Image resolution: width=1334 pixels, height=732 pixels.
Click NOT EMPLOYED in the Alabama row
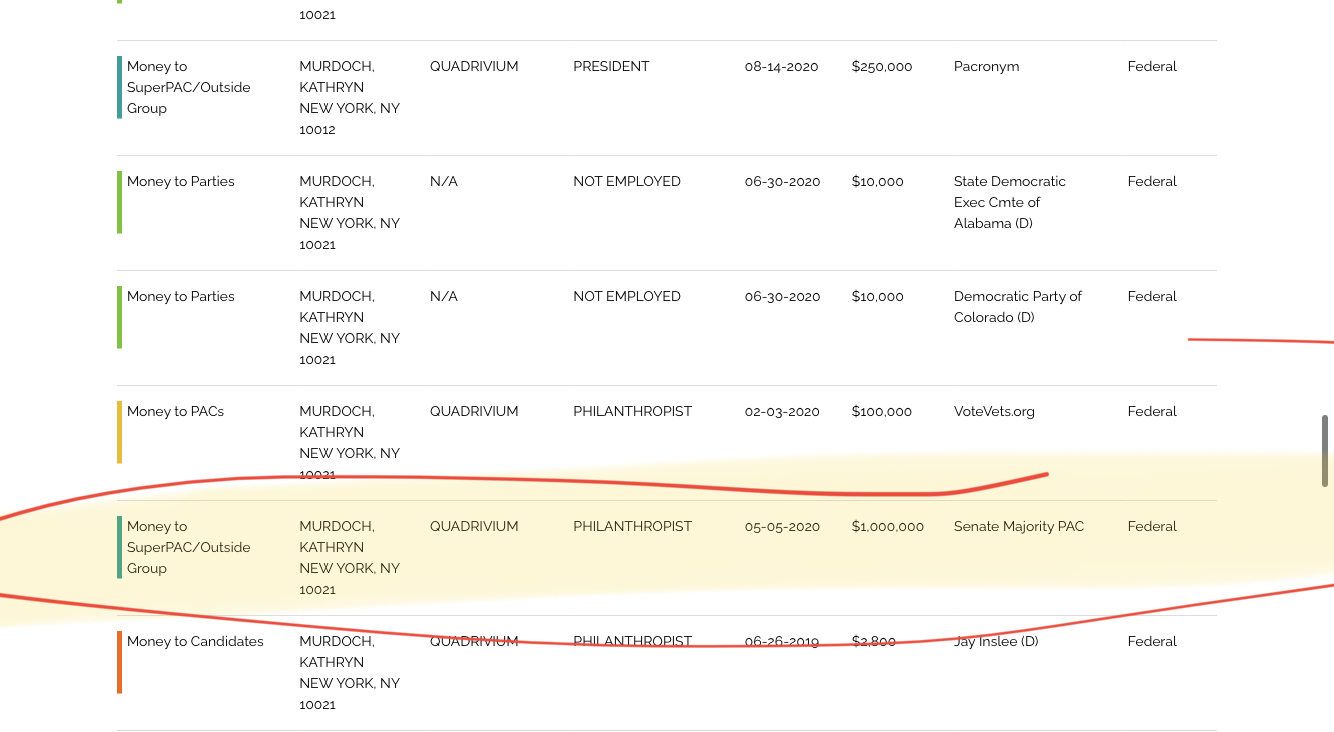[x=627, y=181]
